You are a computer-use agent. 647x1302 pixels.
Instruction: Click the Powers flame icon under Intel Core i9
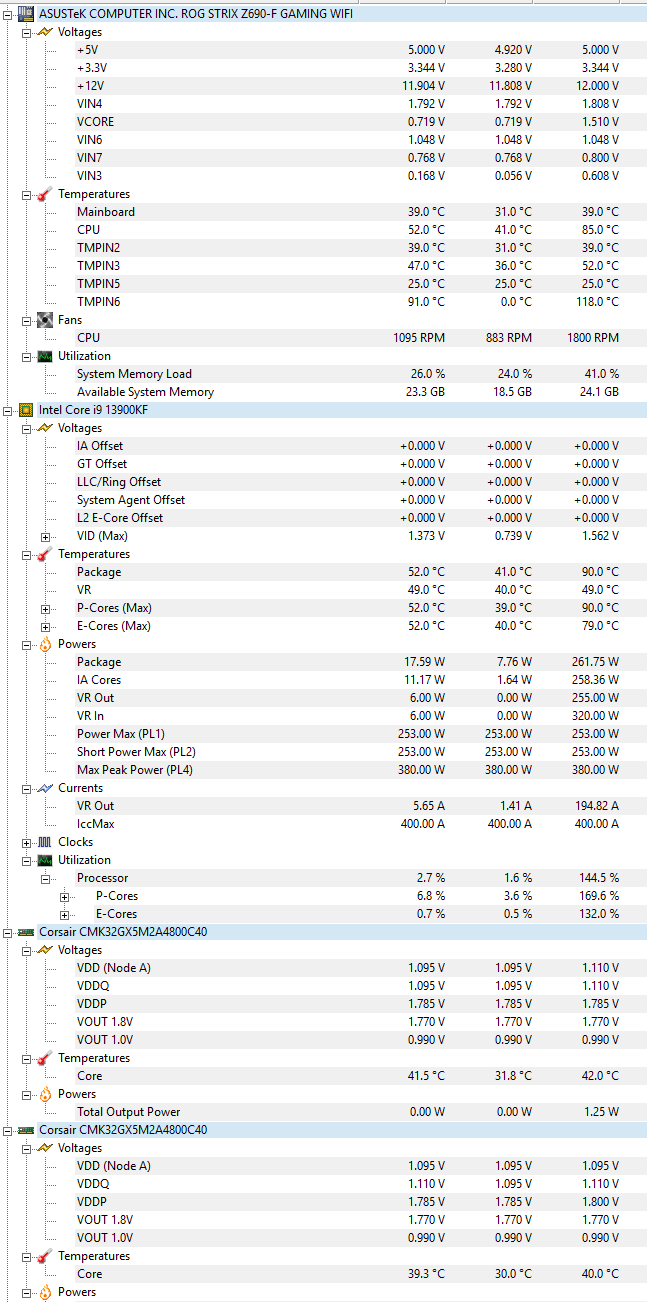pos(44,644)
